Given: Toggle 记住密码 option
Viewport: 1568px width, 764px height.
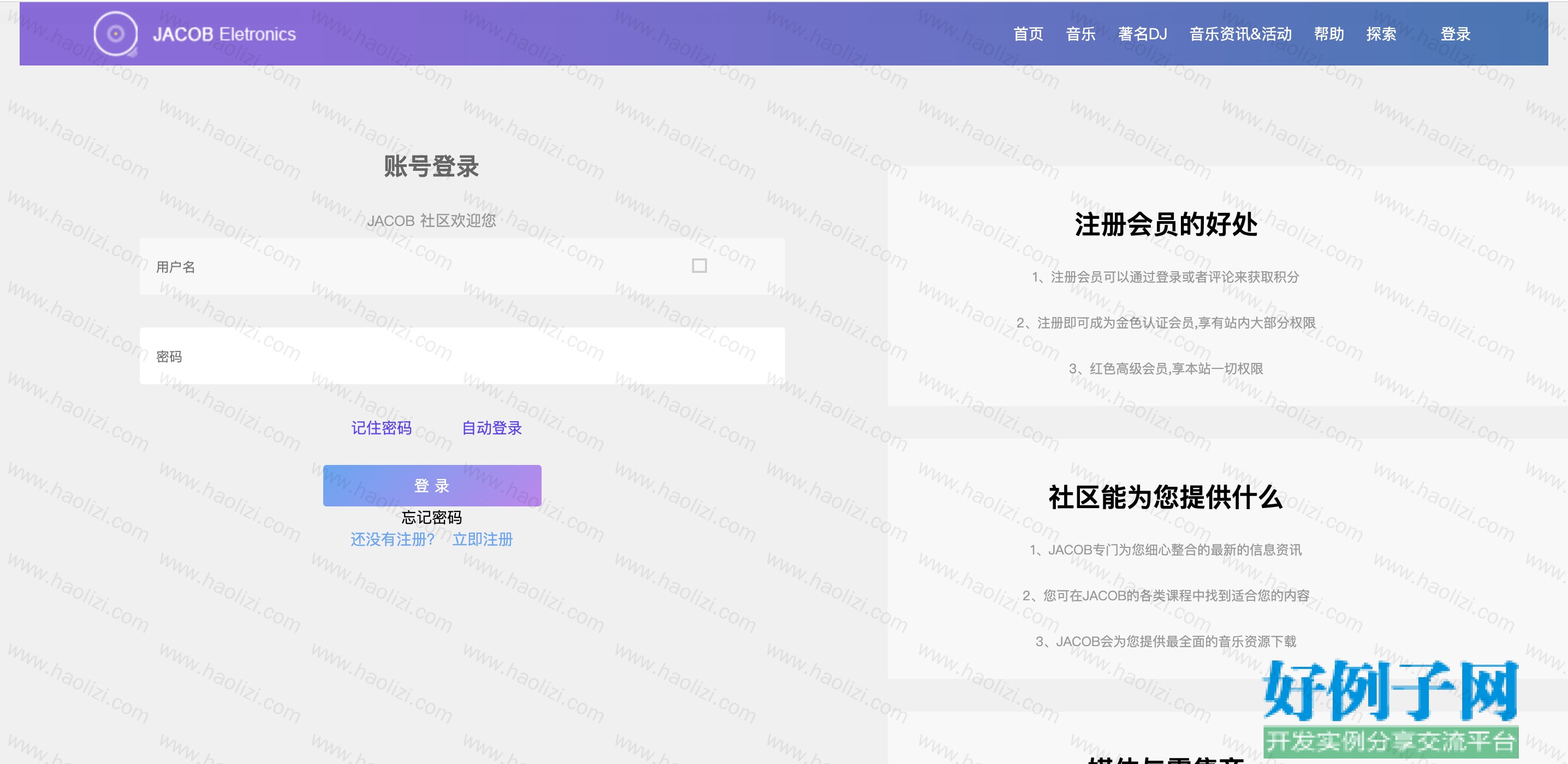Looking at the screenshot, I should 381,428.
